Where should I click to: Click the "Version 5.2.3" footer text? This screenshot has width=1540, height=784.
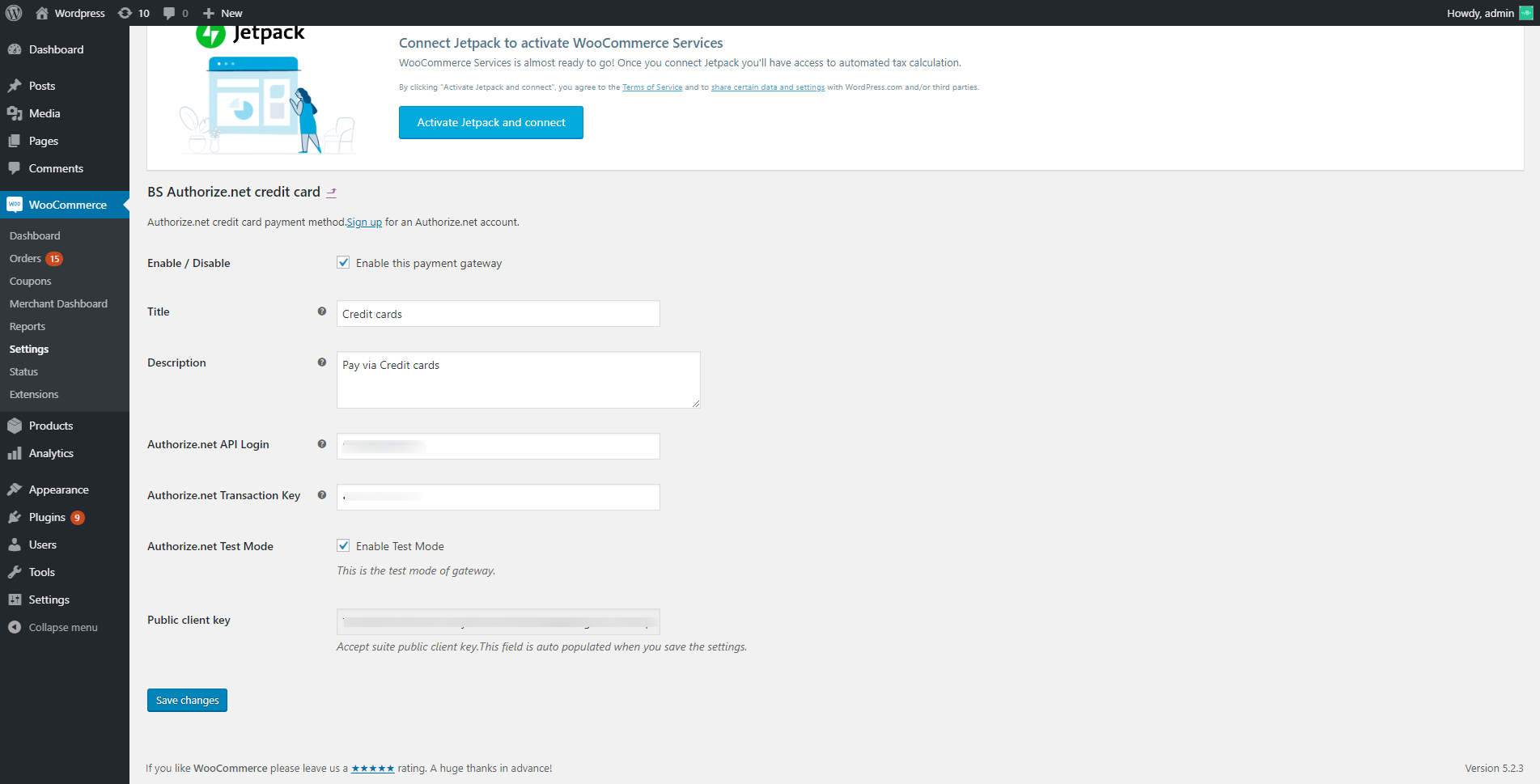[x=1494, y=769]
